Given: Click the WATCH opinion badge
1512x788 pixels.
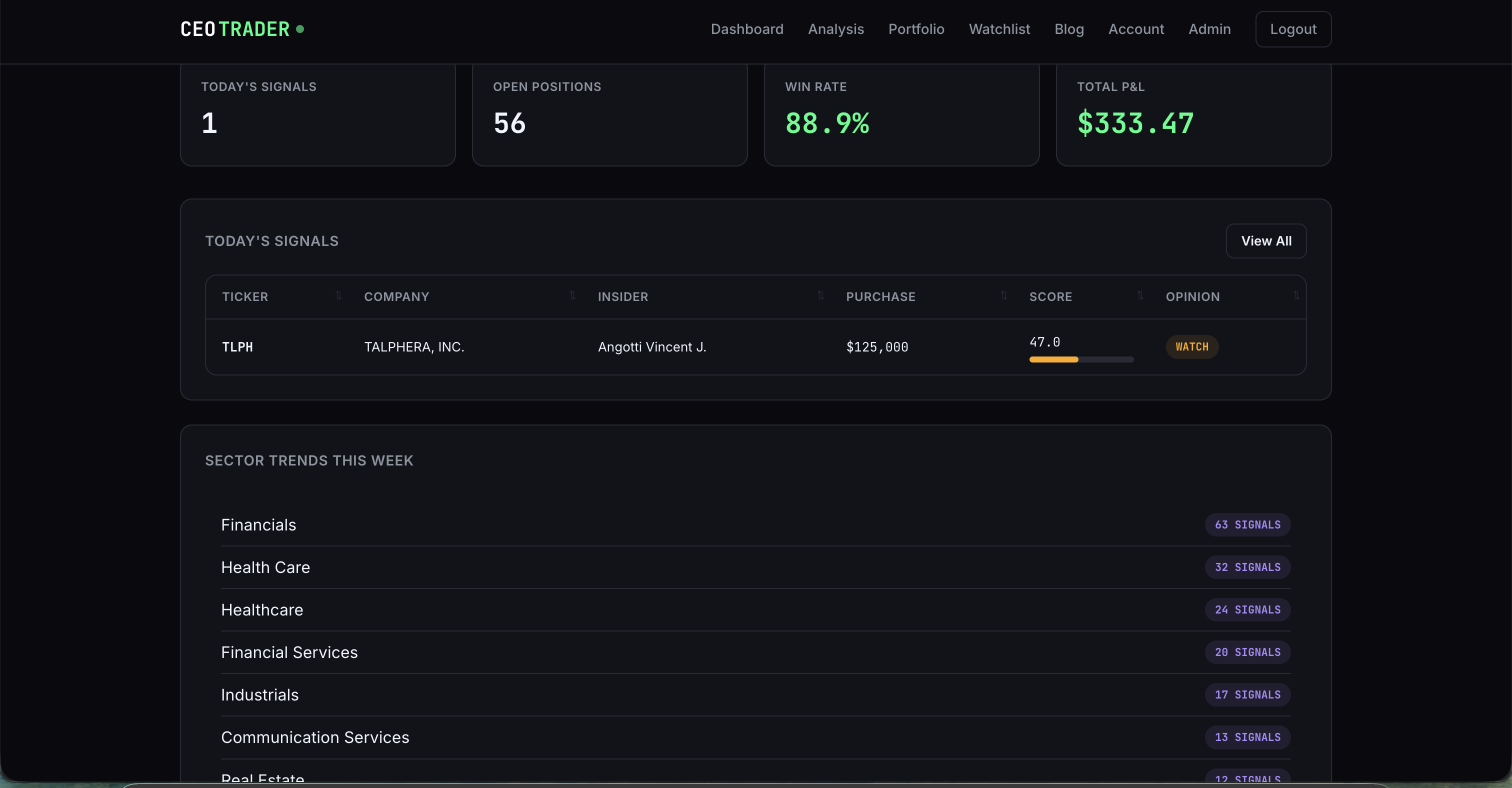Looking at the screenshot, I should [x=1191, y=347].
